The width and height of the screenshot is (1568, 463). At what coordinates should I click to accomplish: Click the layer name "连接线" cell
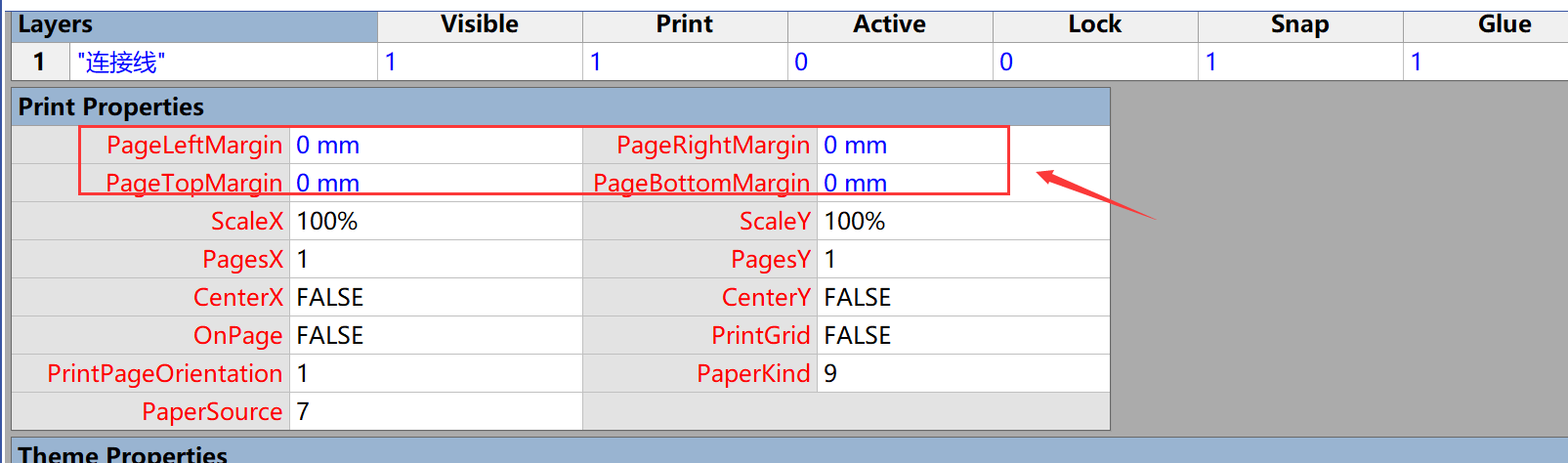[x=225, y=63]
